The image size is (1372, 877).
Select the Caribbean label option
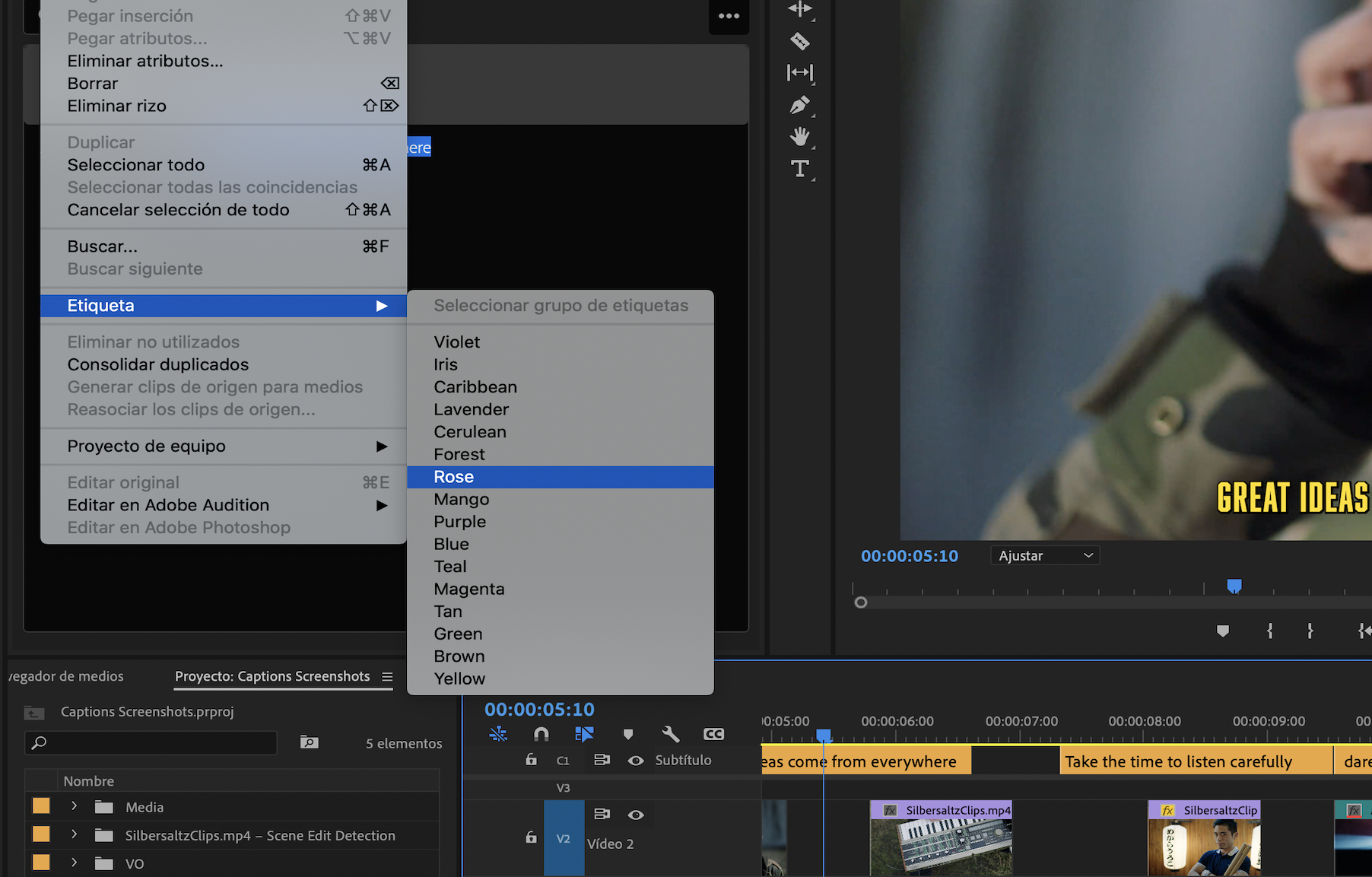point(561,387)
